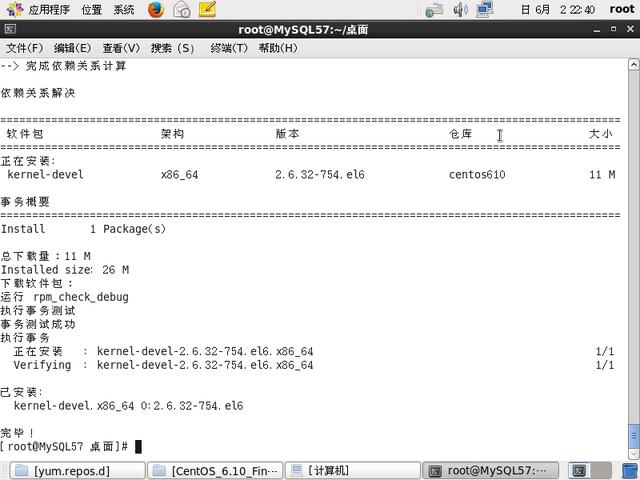Open the mail client icon in panel
The width and height of the screenshot is (640, 480).
pos(182,10)
